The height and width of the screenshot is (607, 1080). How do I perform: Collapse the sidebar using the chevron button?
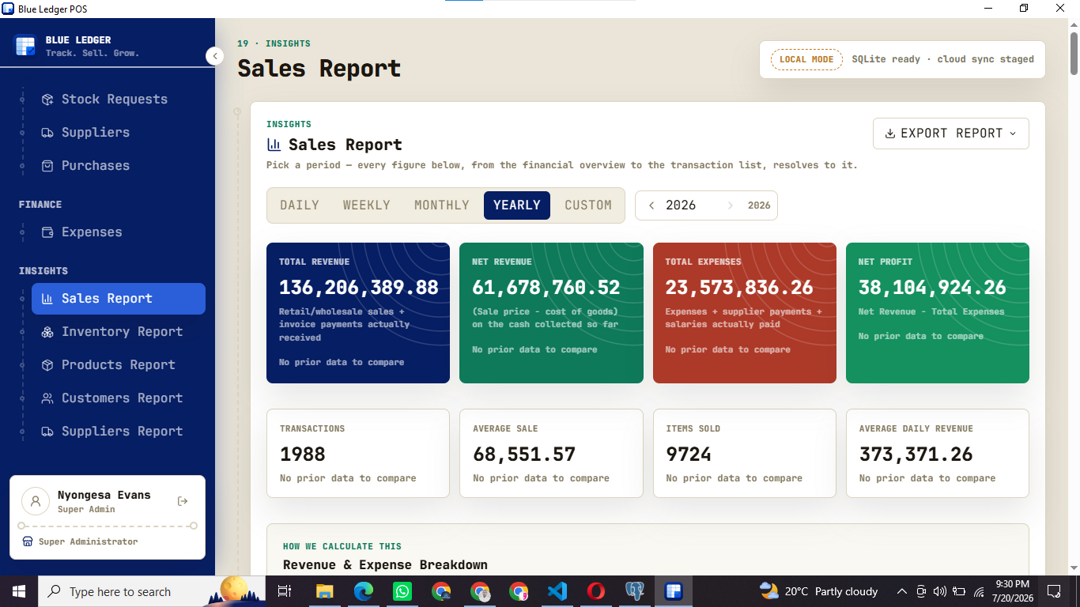(x=215, y=56)
